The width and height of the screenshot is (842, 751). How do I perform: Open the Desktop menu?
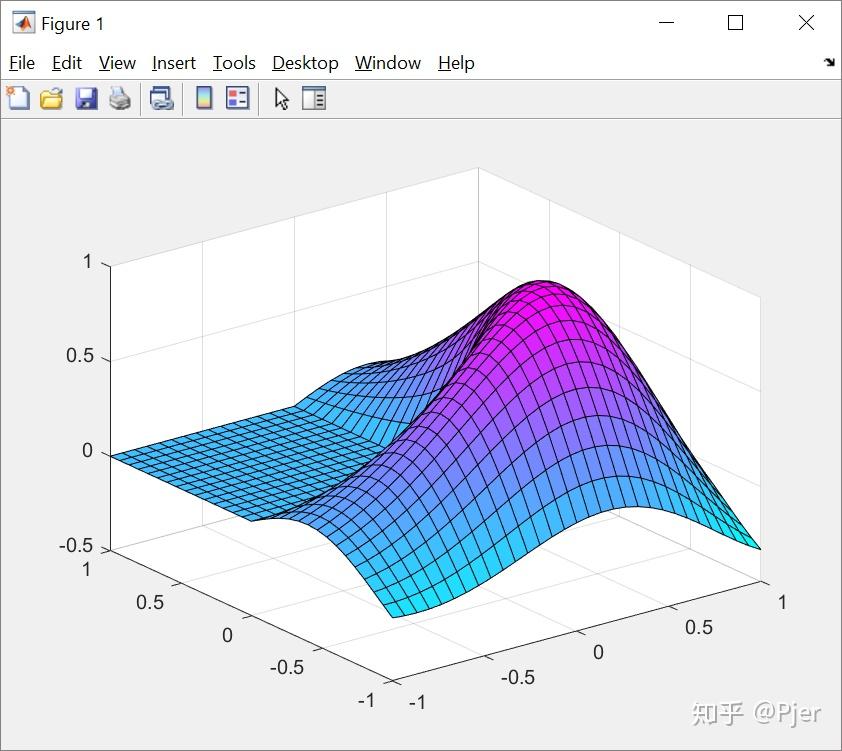306,63
